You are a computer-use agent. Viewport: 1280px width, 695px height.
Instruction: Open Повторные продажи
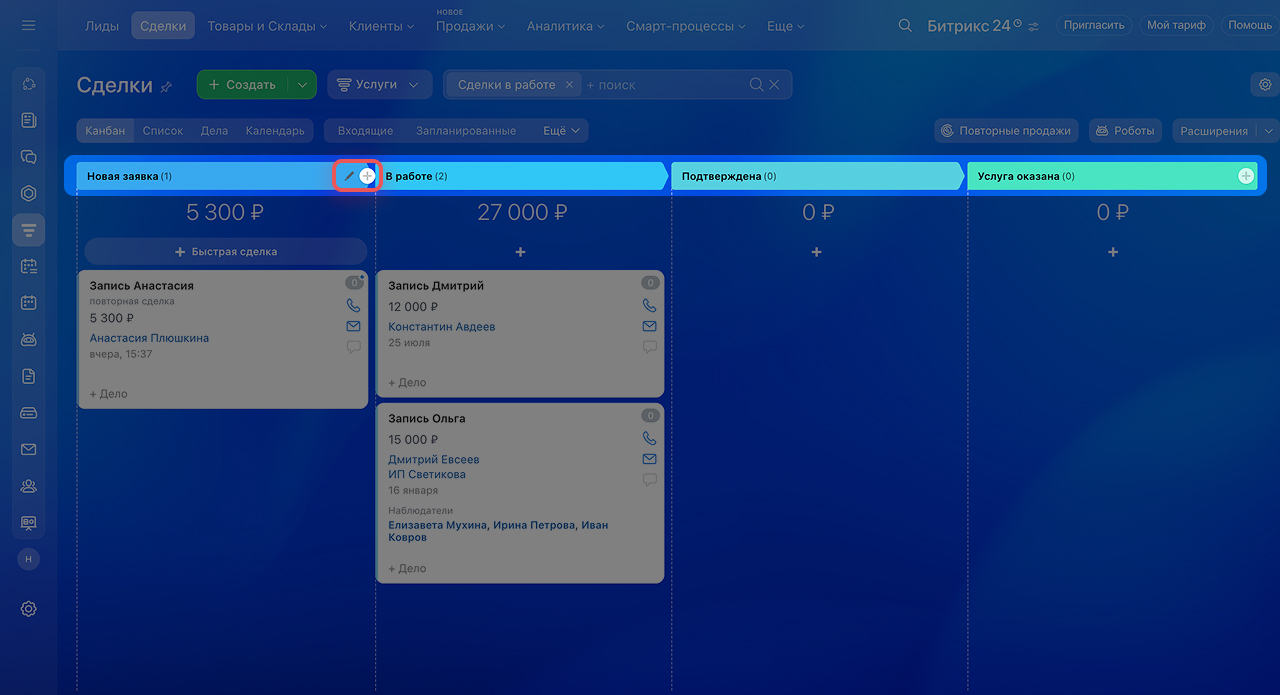[1006, 131]
